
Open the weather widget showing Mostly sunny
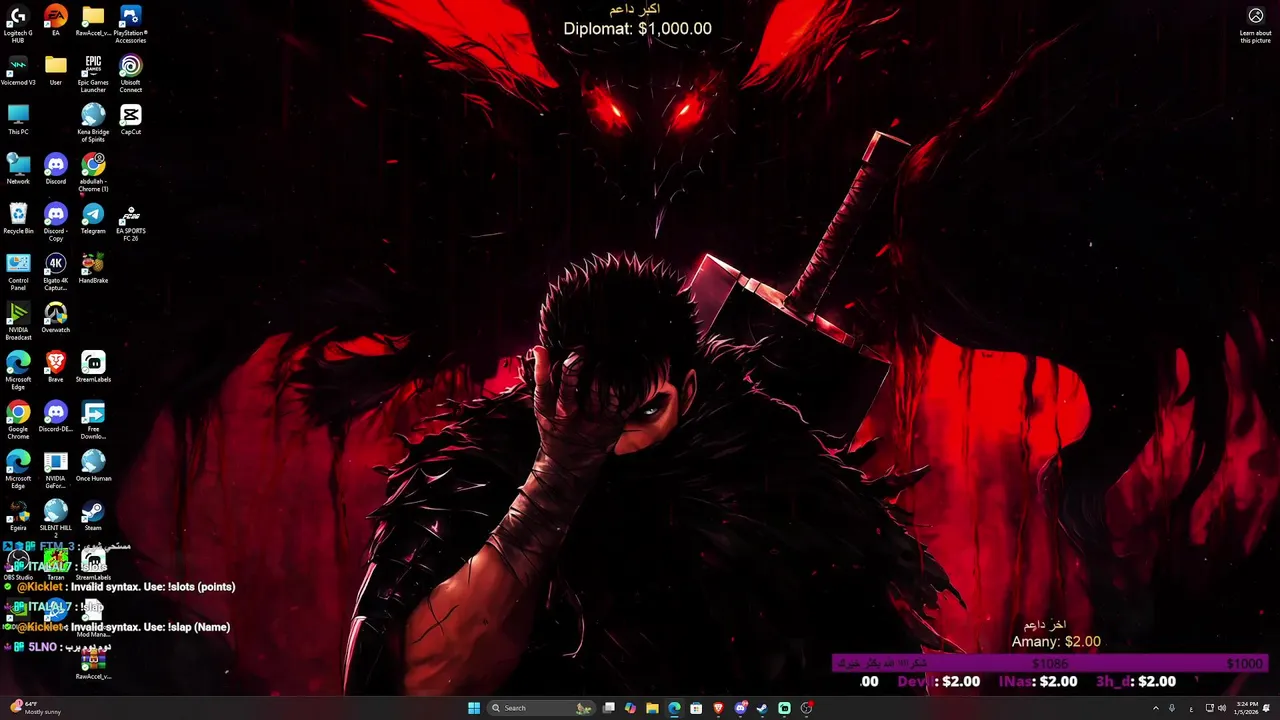[36, 708]
